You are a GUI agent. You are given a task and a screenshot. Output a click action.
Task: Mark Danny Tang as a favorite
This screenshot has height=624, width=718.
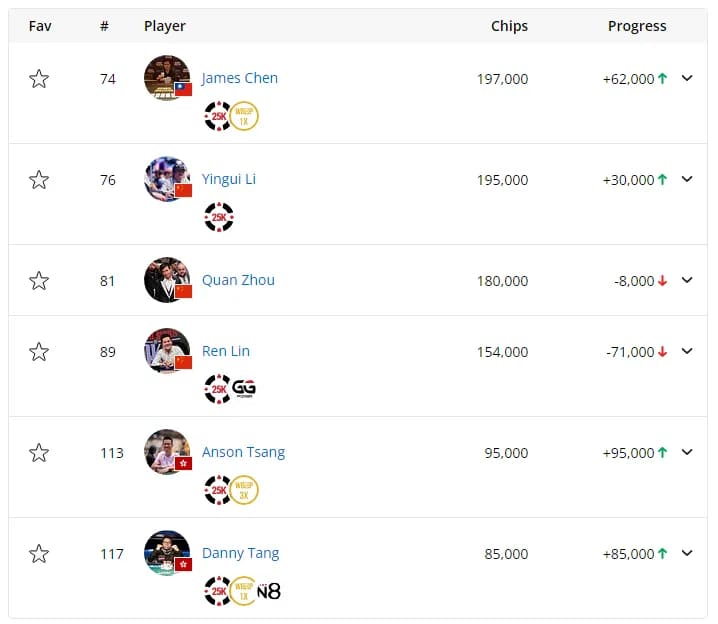pos(39,553)
